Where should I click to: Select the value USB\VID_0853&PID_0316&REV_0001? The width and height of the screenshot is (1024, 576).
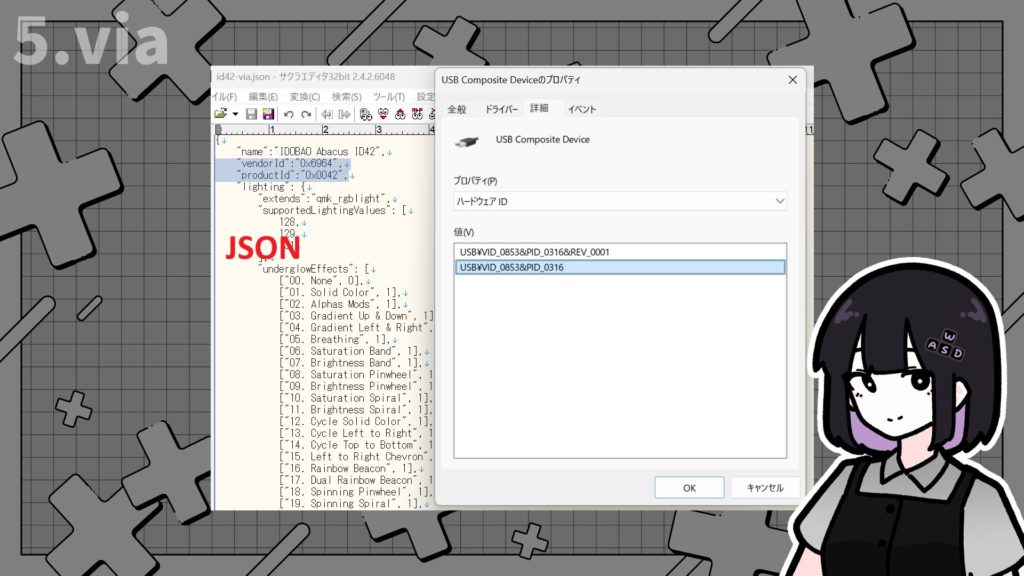(533, 252)
